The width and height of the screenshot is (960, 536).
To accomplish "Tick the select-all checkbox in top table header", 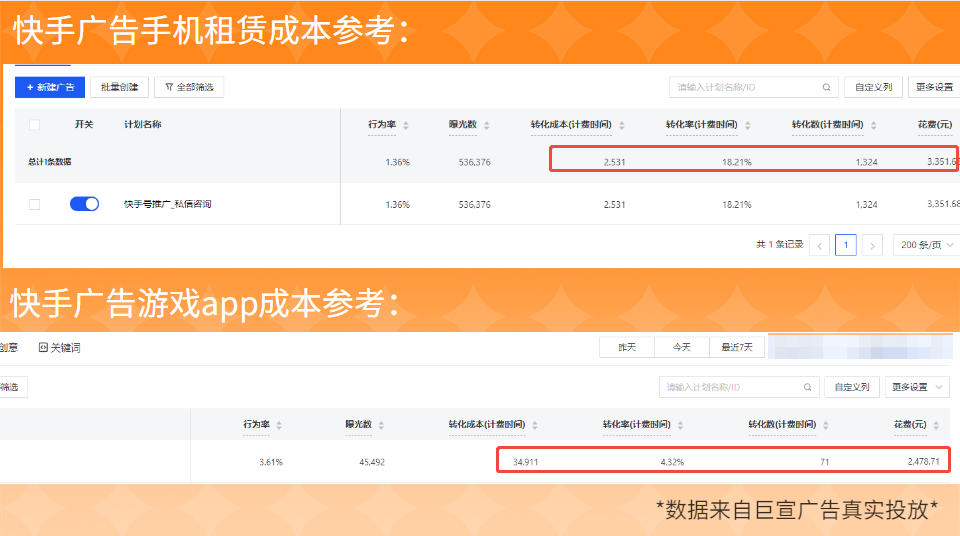I will (35, 125).
